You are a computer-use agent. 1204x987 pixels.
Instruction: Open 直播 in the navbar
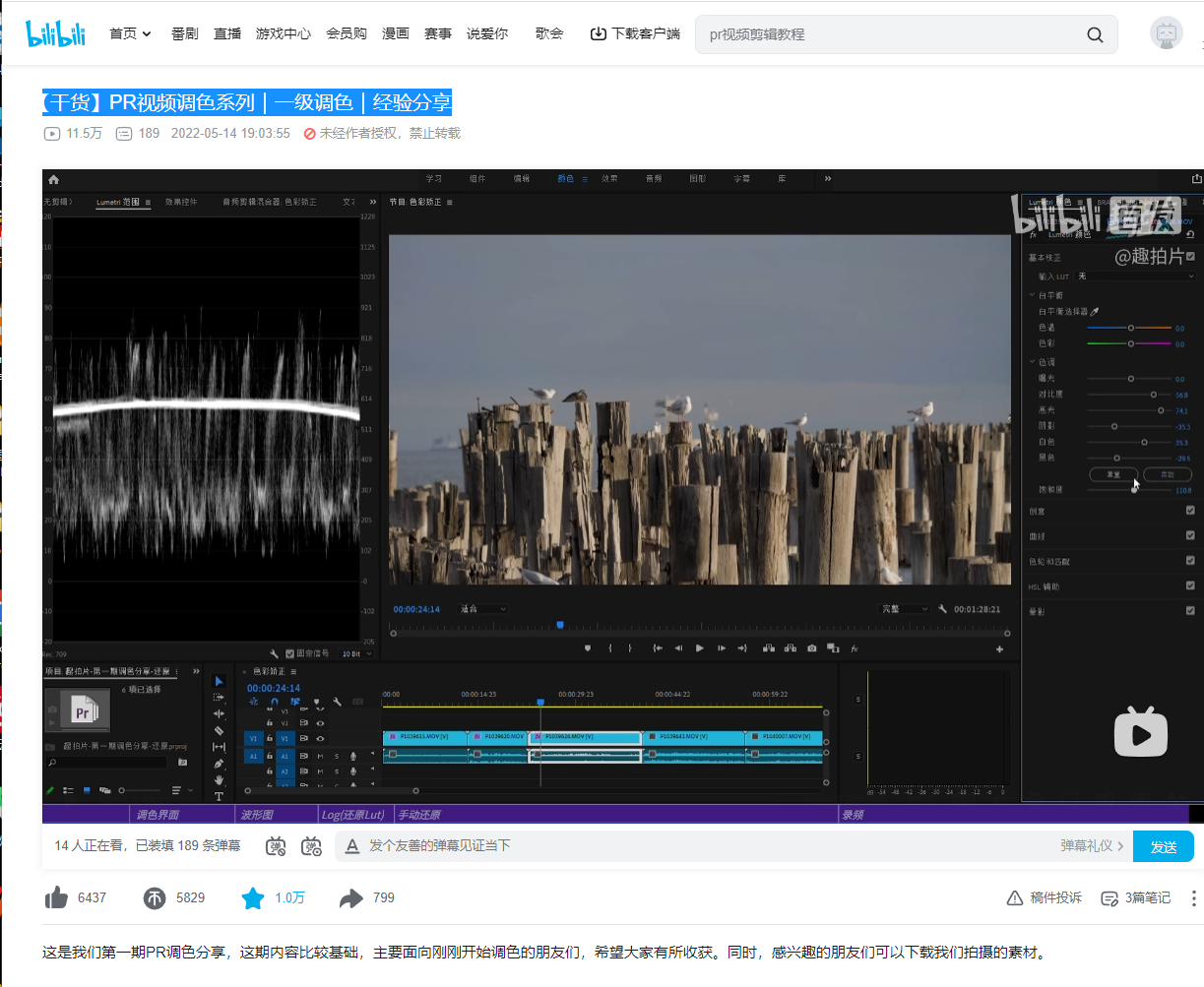point(227,33)
